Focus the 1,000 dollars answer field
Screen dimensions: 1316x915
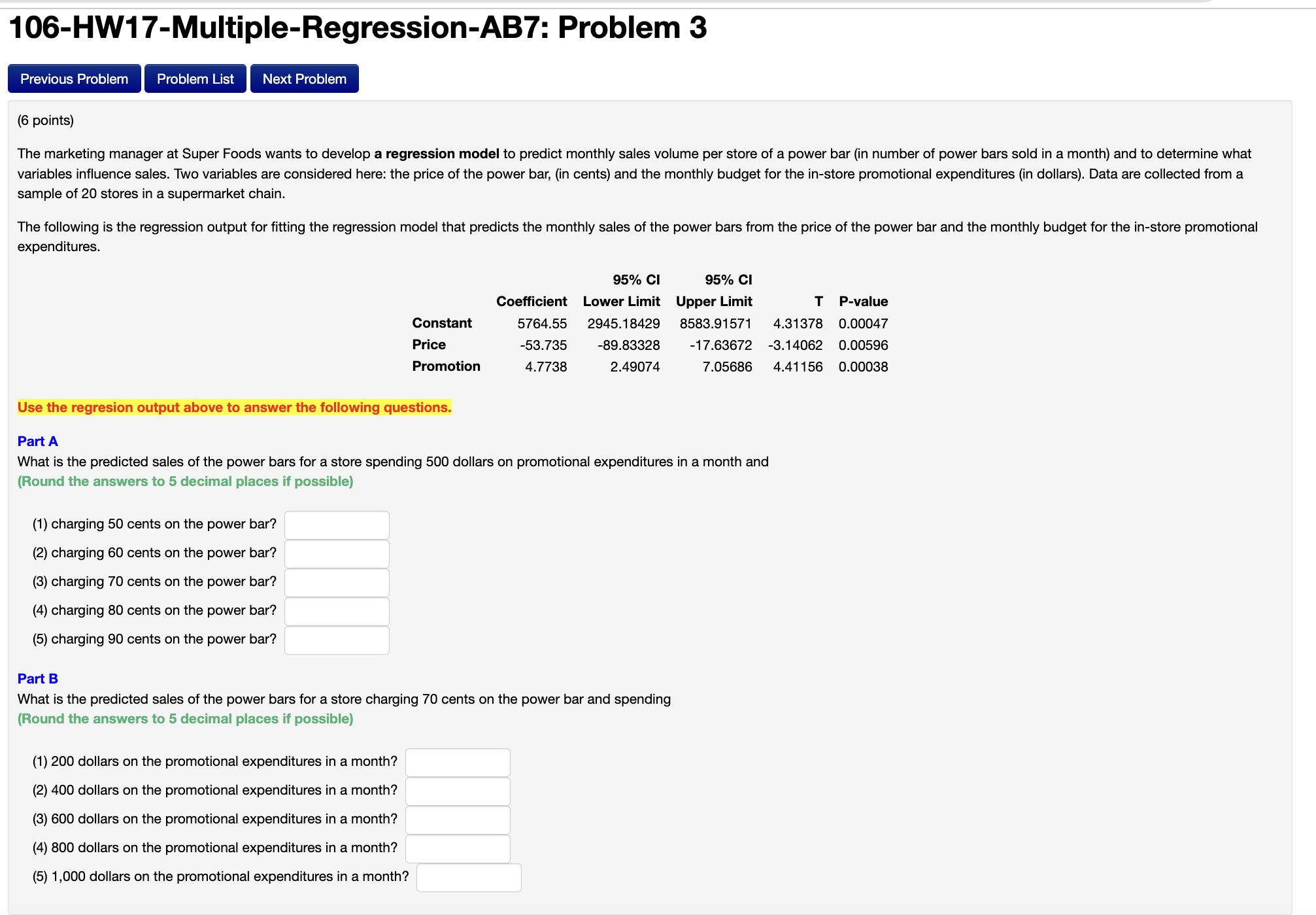tap(469, 878)
